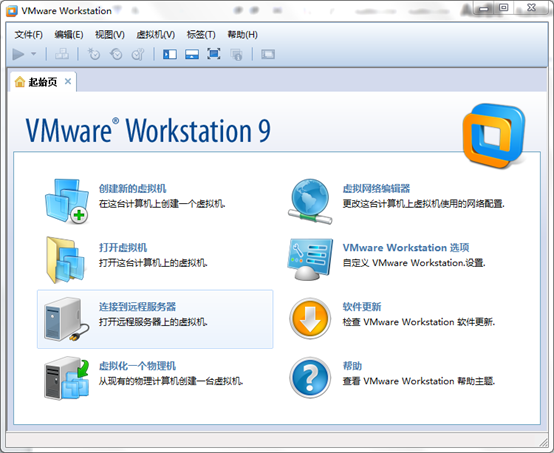The image size is (554, 453).
Task: Click text 查看 VMware Workstation 帮助主题.
Action: (419, 381)
